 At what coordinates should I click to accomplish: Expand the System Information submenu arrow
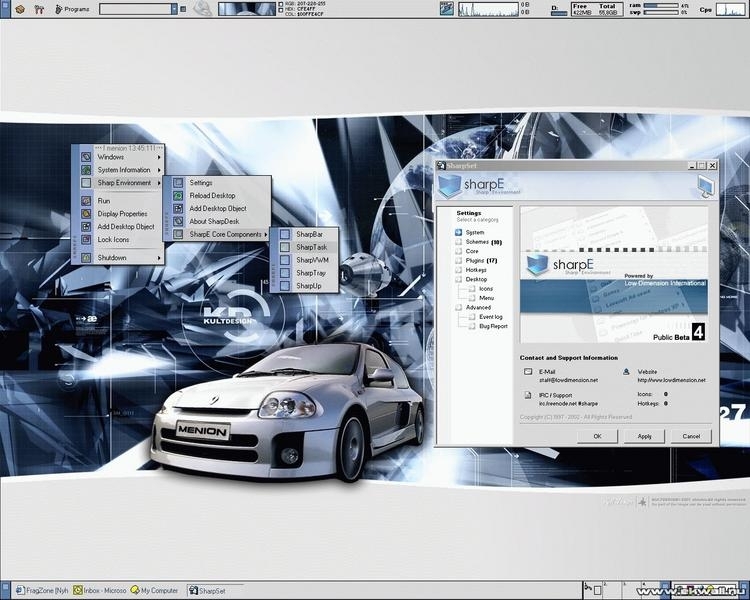(159, 170)
